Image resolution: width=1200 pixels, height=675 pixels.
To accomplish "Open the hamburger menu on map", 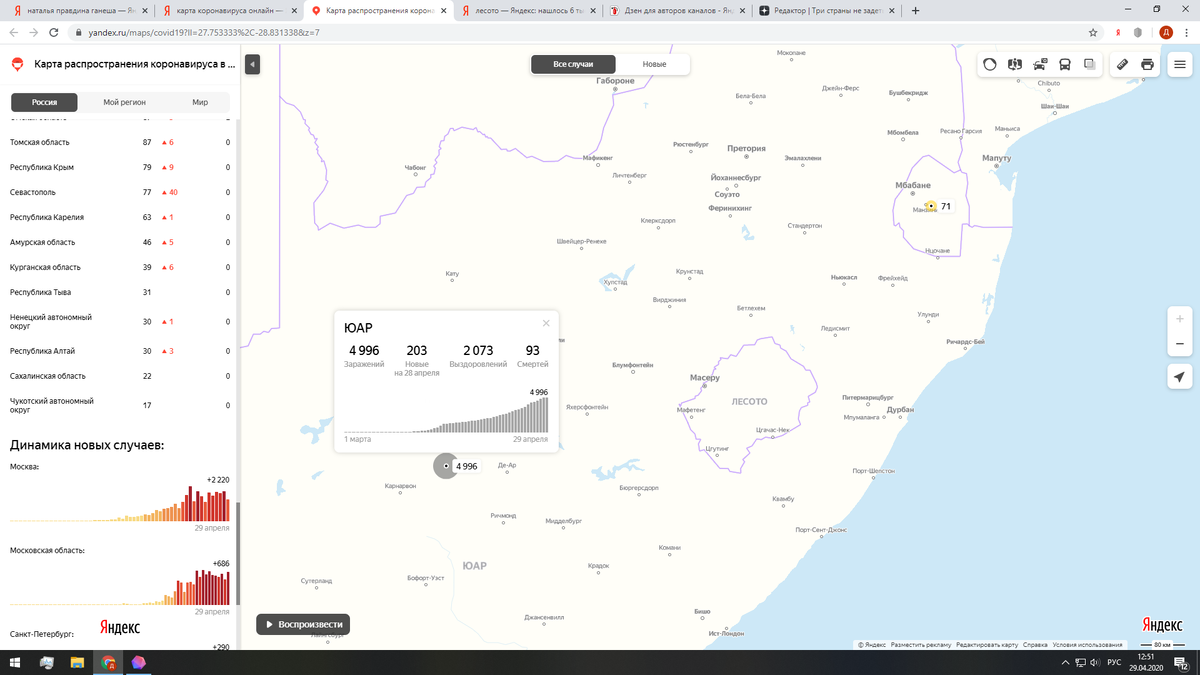I will [1180, 64].
